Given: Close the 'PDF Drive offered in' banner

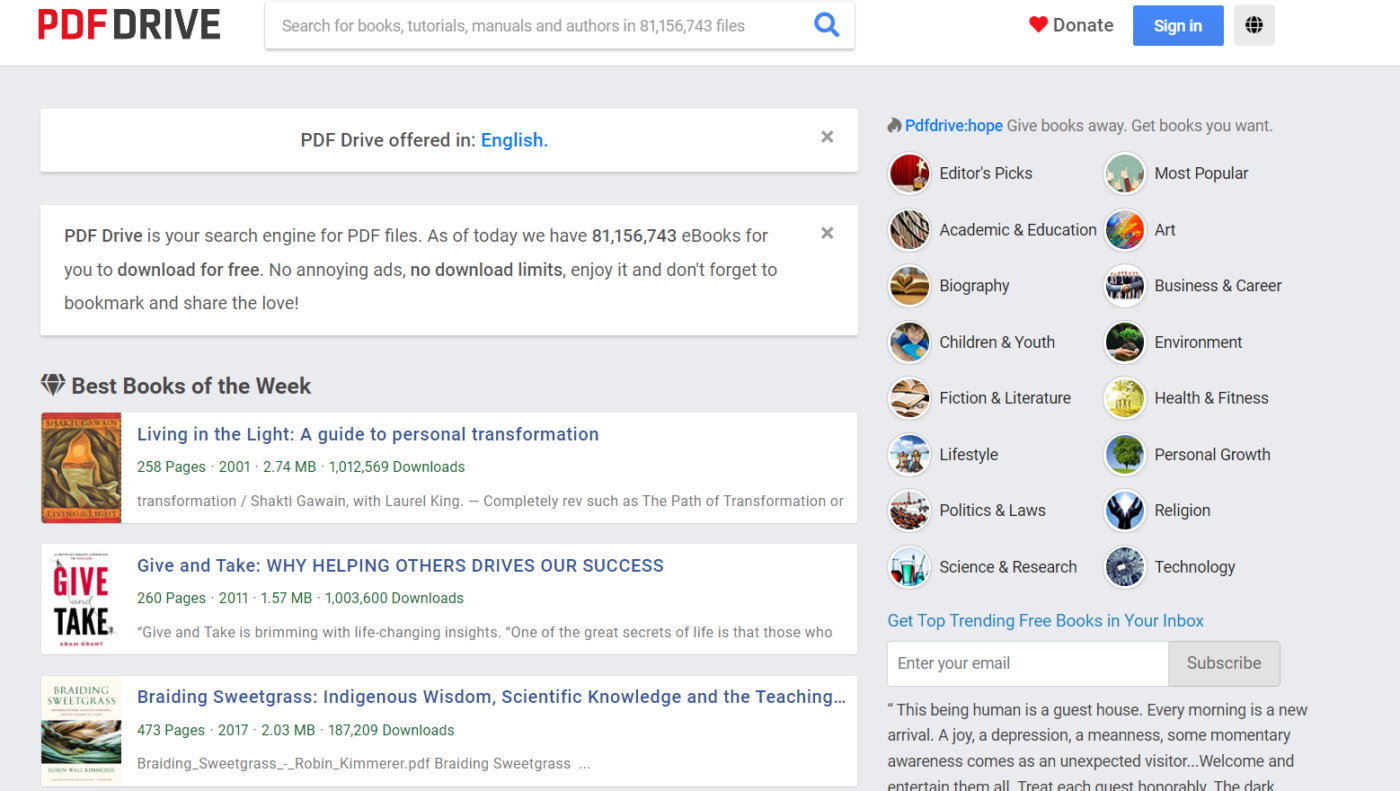Looking at the screenshot, I should coord(827,137).
